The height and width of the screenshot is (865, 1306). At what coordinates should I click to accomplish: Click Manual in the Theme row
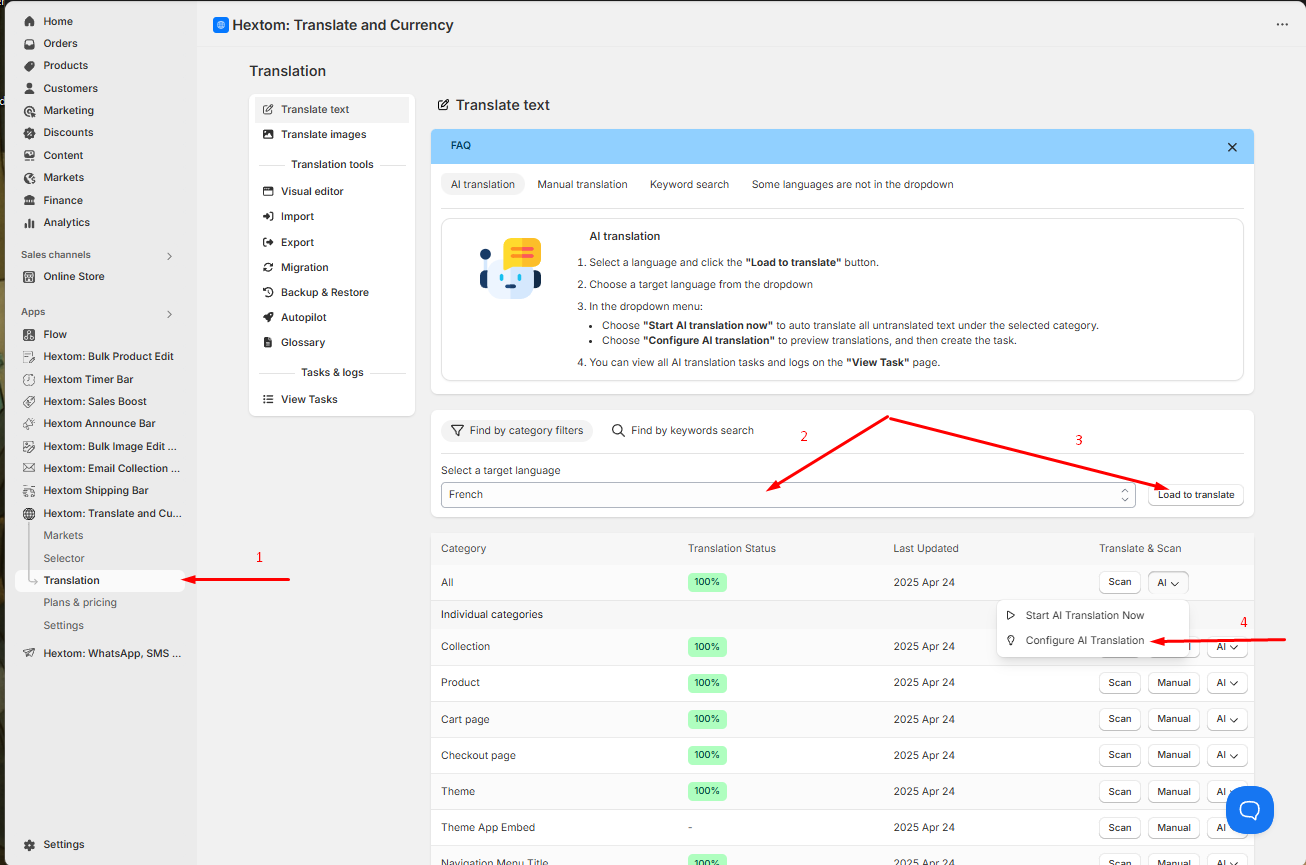(1174, 792)
